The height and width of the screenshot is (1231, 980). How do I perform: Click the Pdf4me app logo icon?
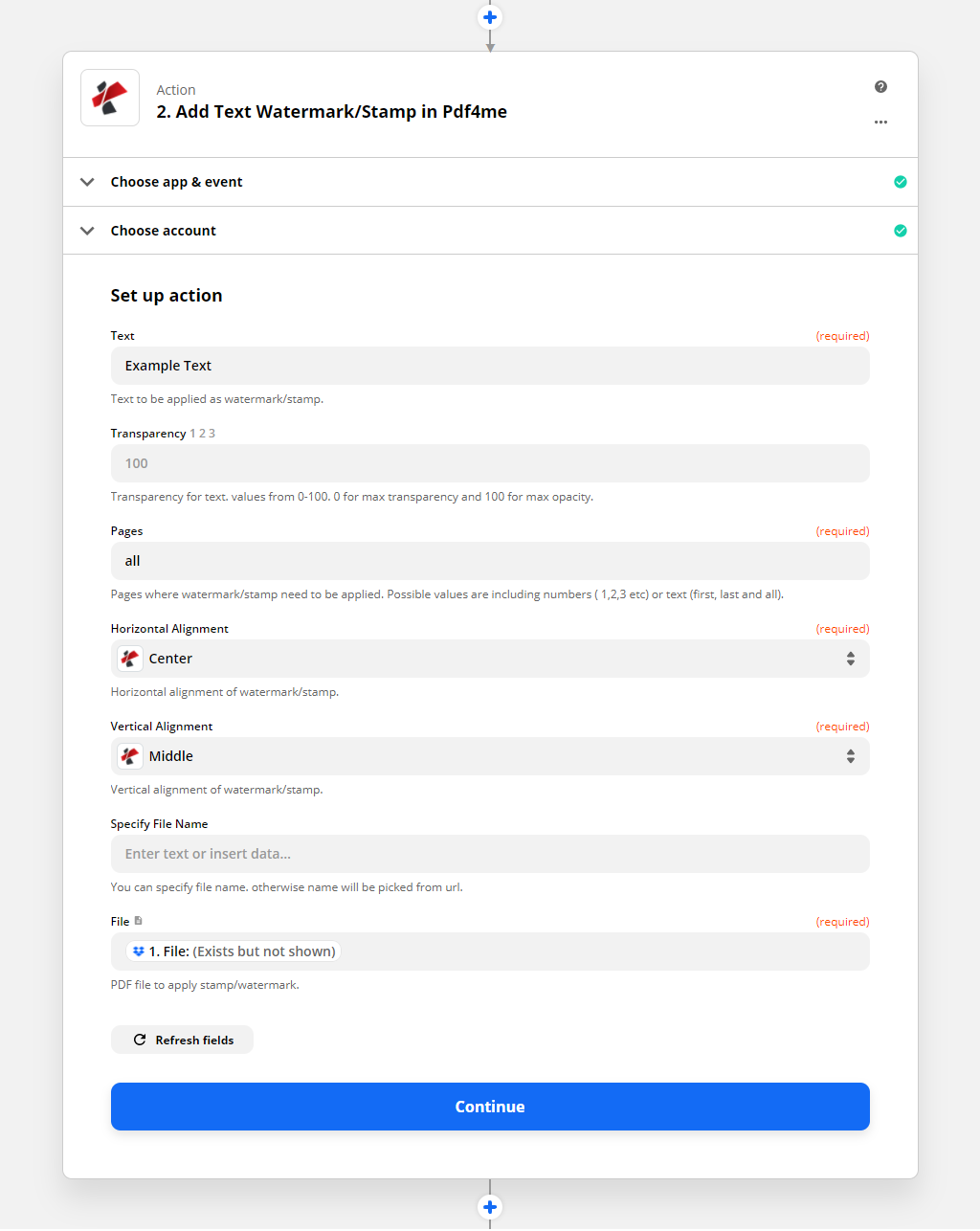(110, 98)
